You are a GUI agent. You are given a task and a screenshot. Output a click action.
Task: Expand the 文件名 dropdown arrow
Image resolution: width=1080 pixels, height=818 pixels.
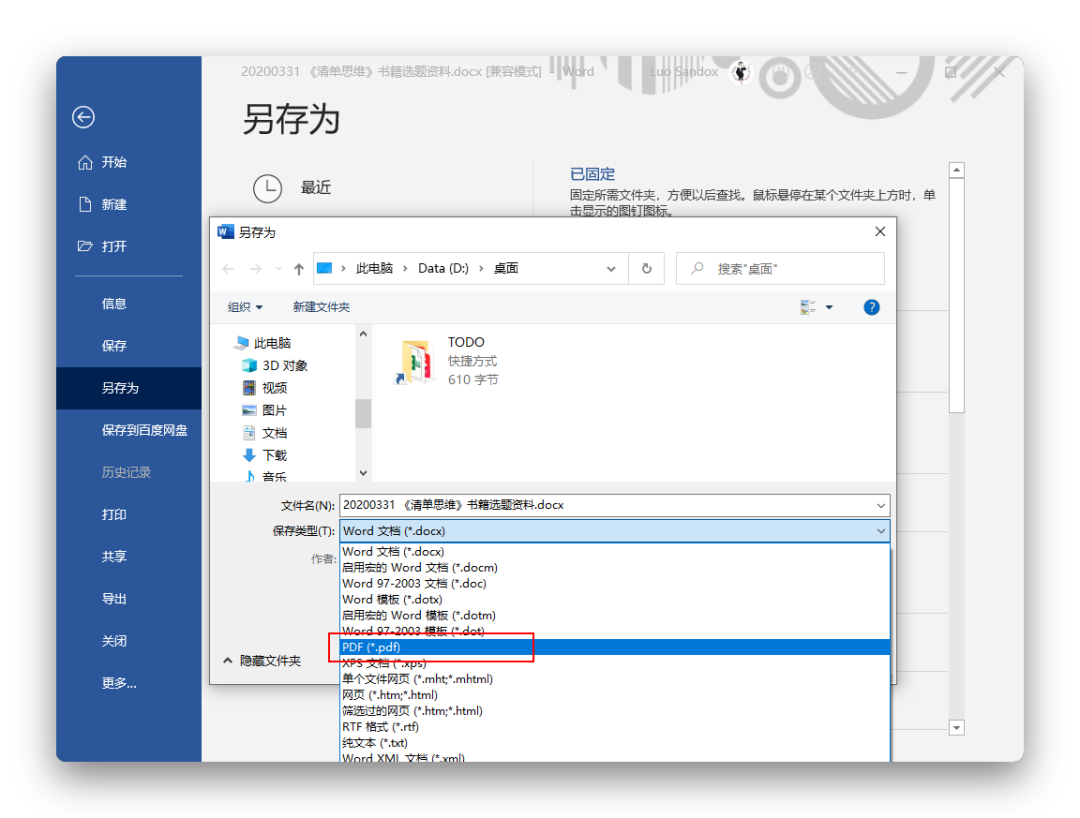pos(881,505)
